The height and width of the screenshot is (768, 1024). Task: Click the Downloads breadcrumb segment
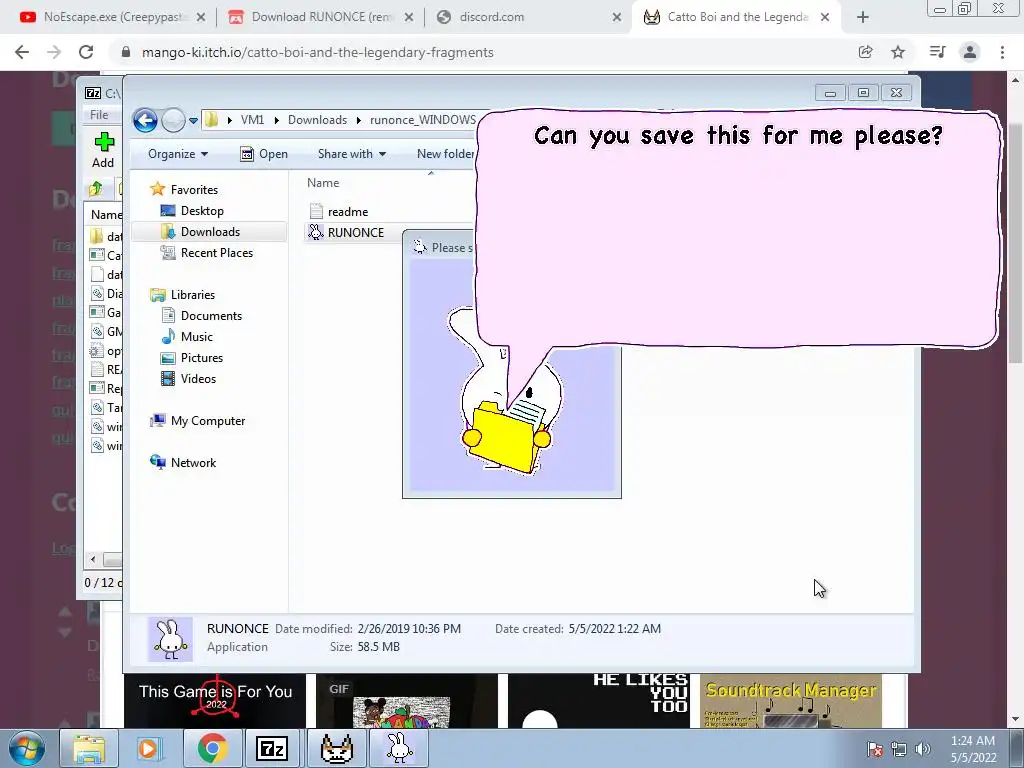tap(317, 120)
